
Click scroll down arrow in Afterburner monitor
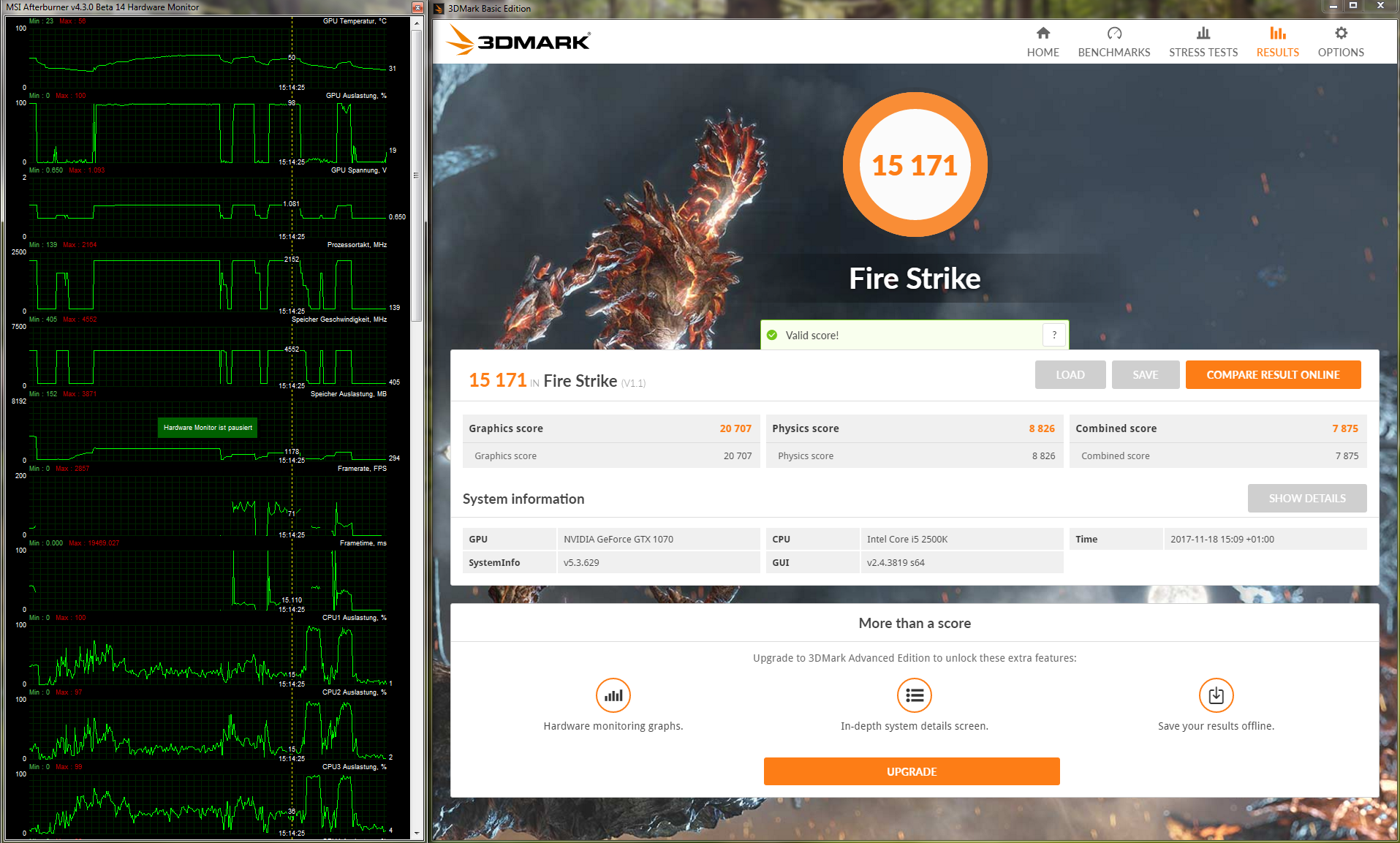point(417,833)
